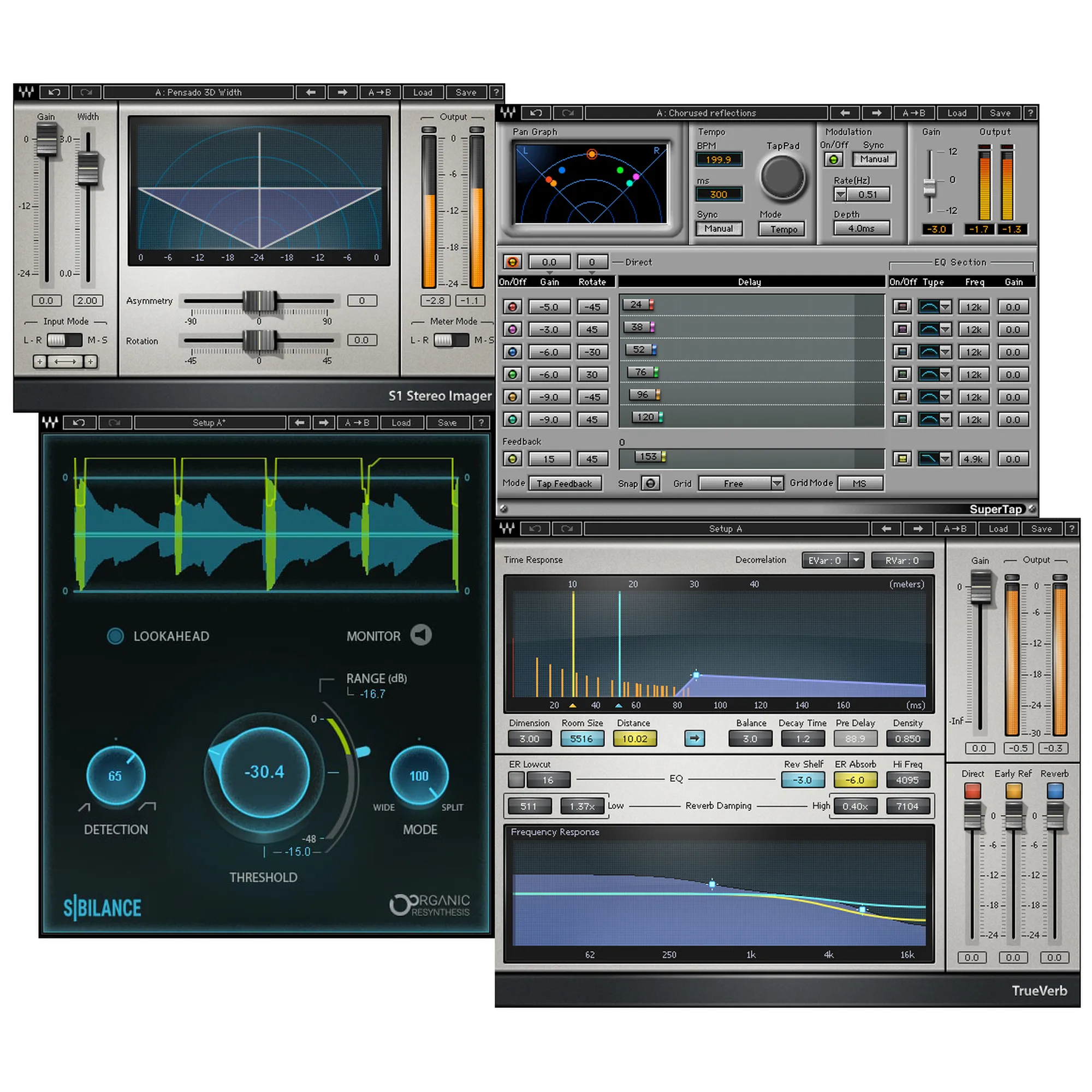Toggle SuperTap Modulation On/Off button
Viewport: 1092px width, 1092px height.
point(833,160)
